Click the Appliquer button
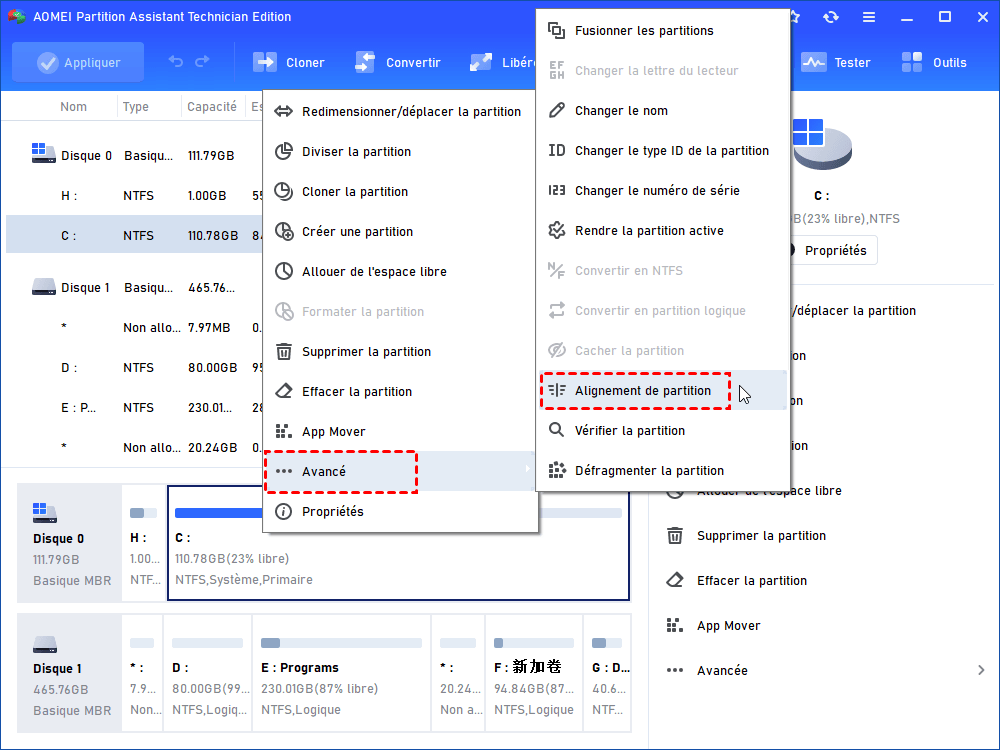This screenshot has height=750, width=1000. [78, 62]
